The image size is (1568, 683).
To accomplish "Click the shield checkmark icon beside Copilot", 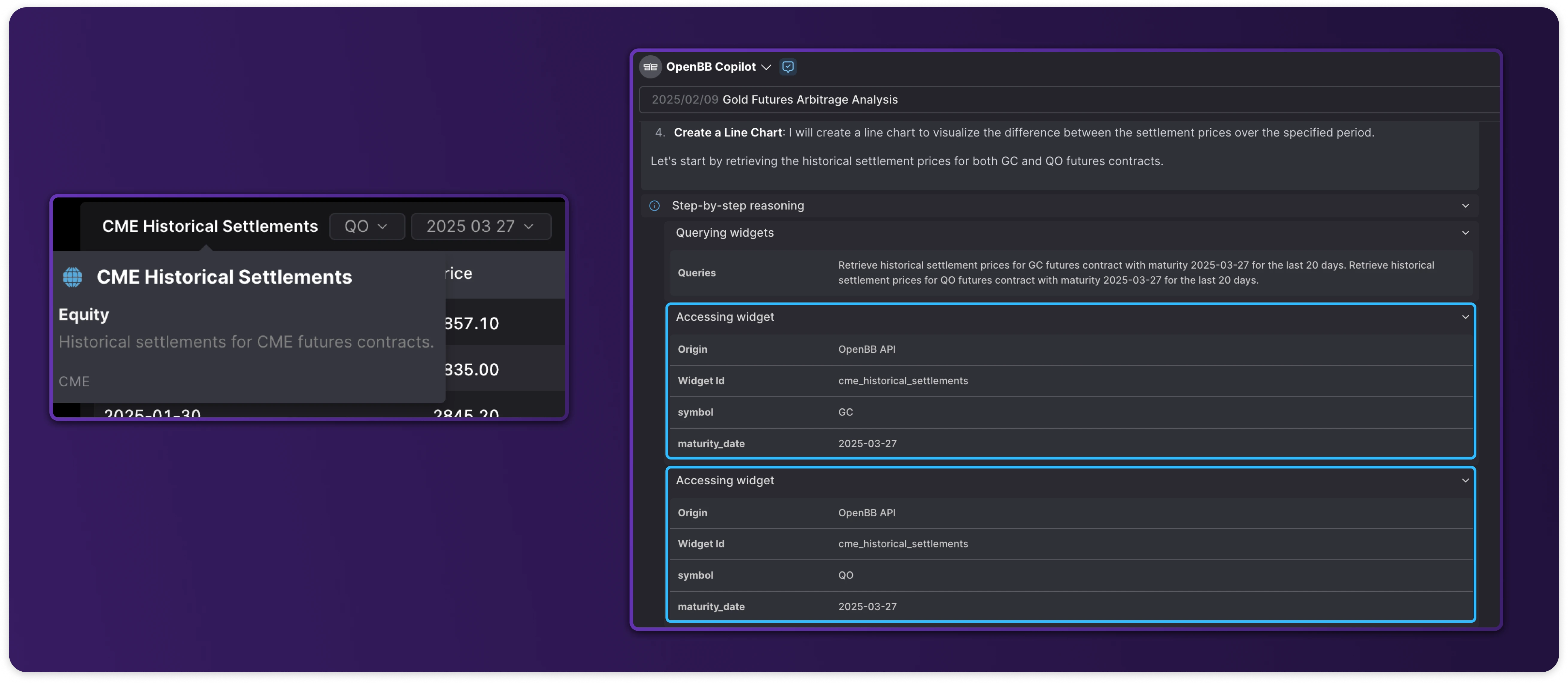I will pos(788,67).
